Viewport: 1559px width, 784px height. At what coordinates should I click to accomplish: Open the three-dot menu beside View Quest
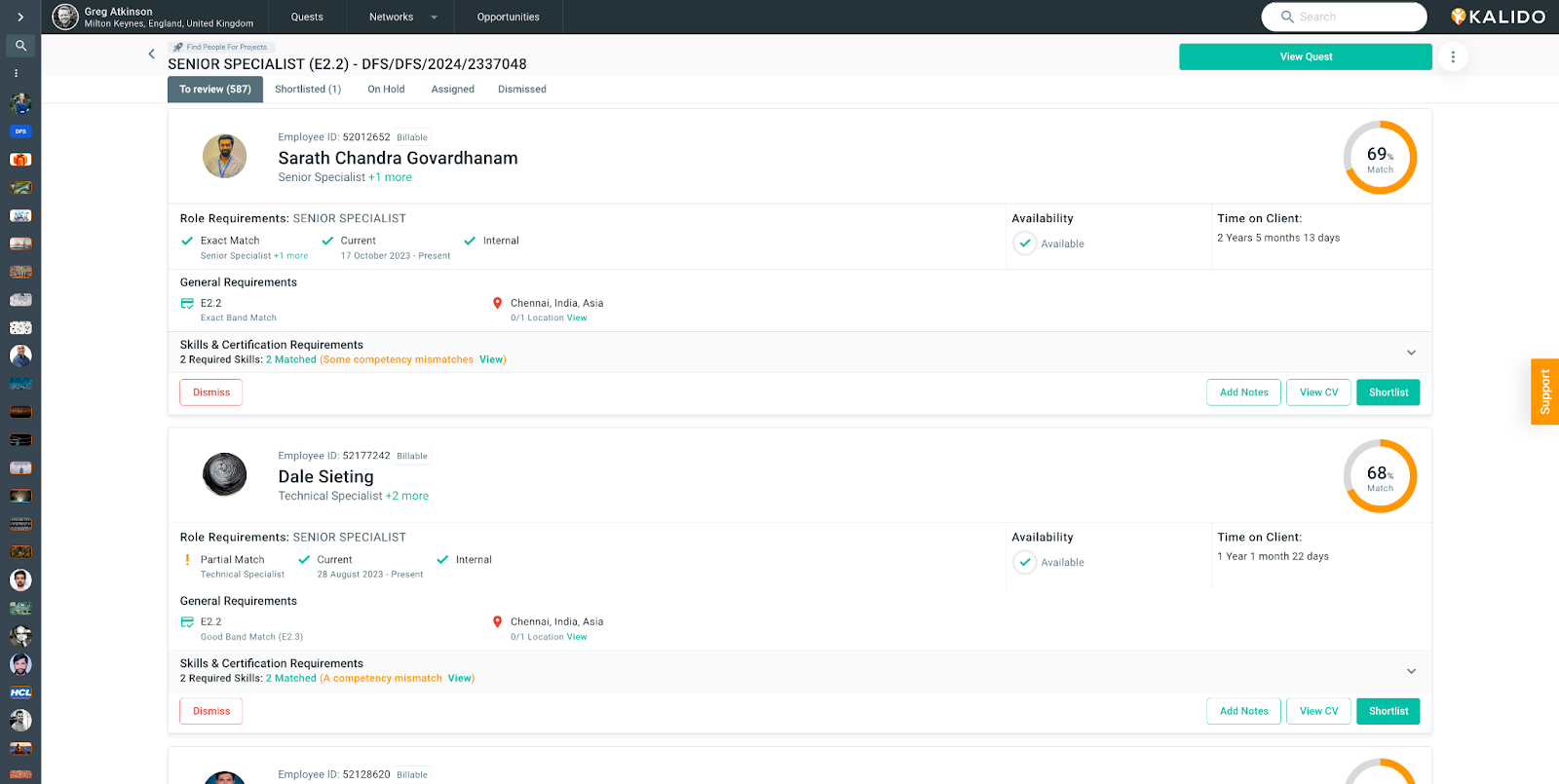tap(1452, 56)
